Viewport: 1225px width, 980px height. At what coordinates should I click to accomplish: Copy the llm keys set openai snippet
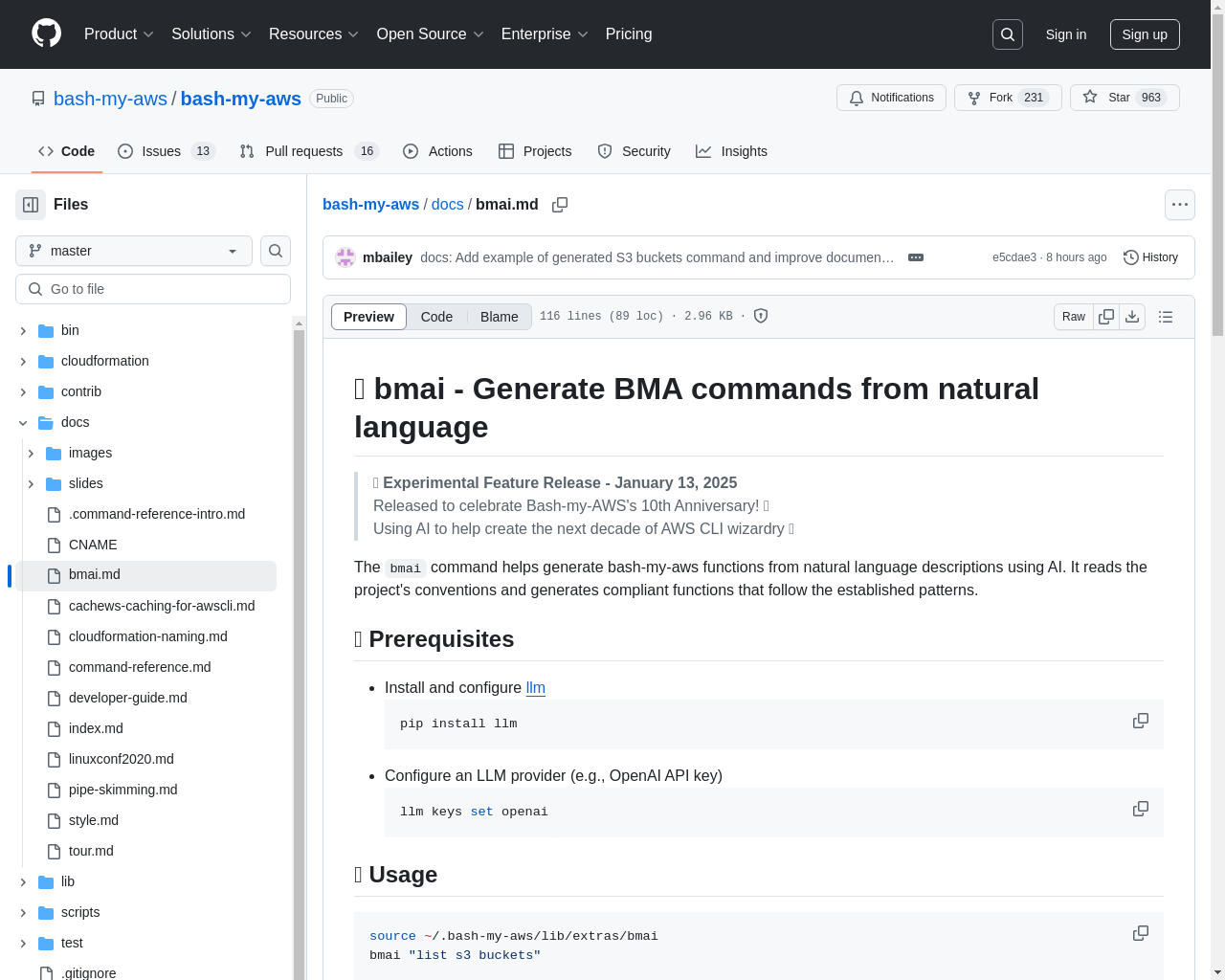1141,809
